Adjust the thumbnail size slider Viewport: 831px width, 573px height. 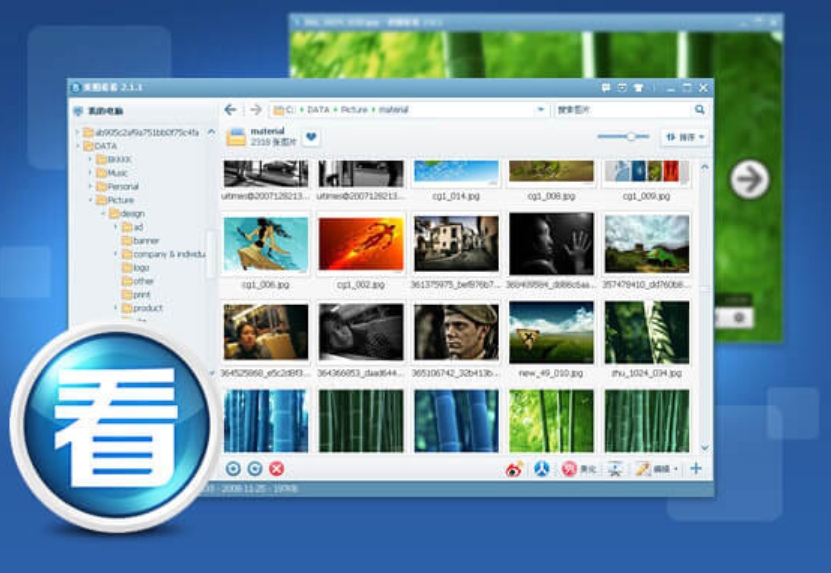631,137
